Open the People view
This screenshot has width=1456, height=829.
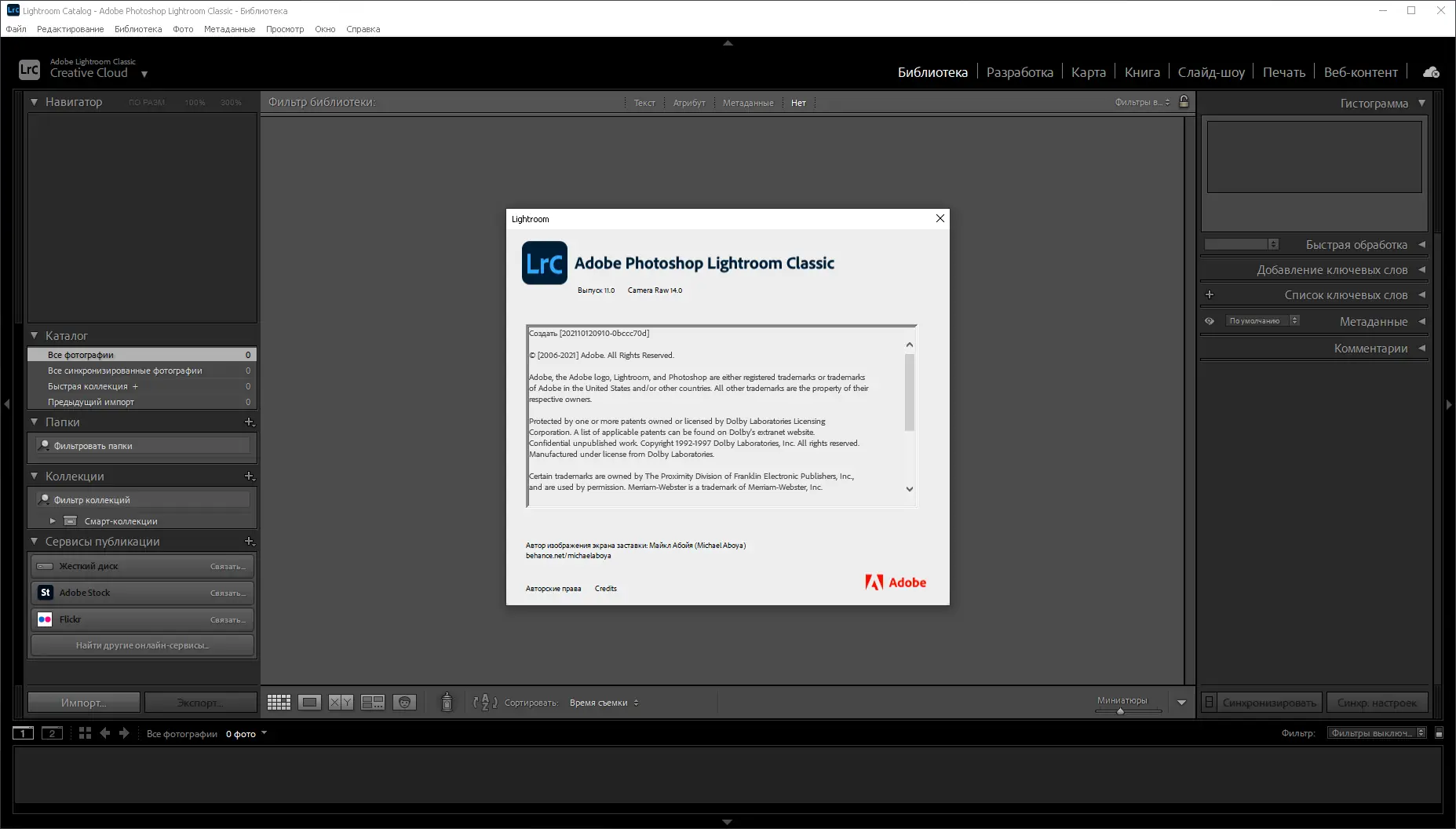pyautogui.click(x=405, y=702)
